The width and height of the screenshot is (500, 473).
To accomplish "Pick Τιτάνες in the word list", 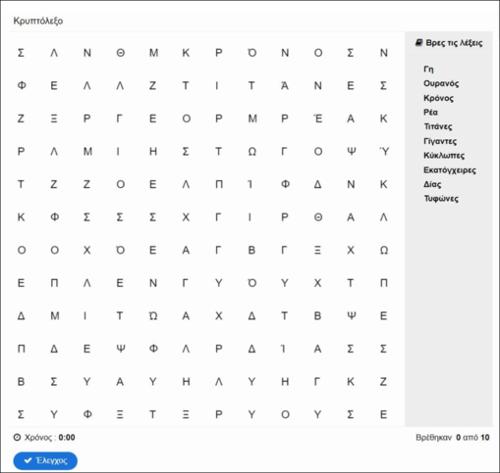I will 438,126.
